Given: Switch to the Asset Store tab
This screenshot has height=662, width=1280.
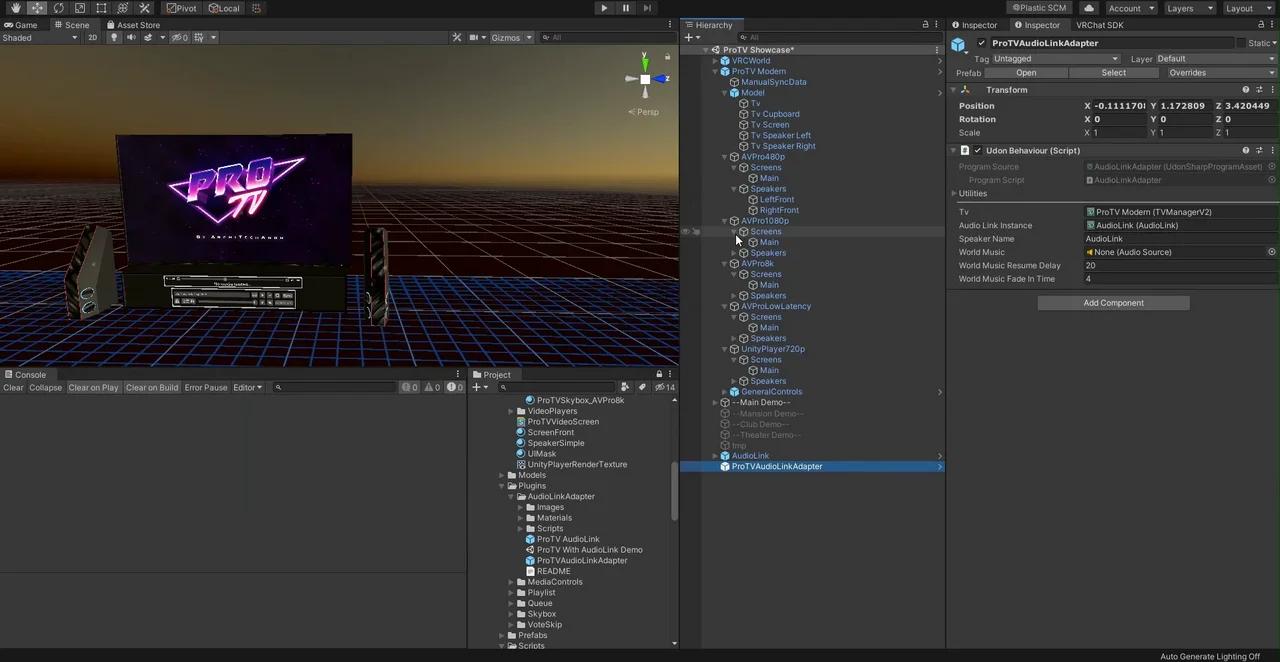Looking at the screenshot, I should click(133, 25).
